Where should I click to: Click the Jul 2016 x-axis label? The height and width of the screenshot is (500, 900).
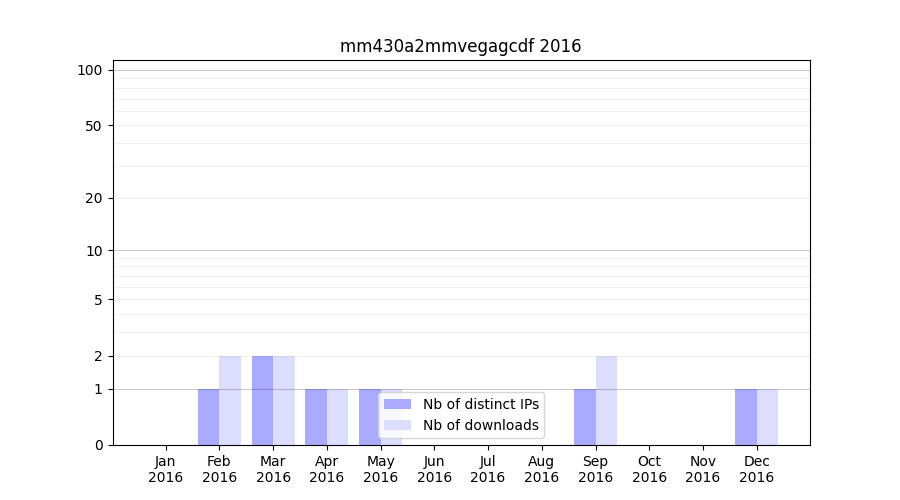pos(488,469)
